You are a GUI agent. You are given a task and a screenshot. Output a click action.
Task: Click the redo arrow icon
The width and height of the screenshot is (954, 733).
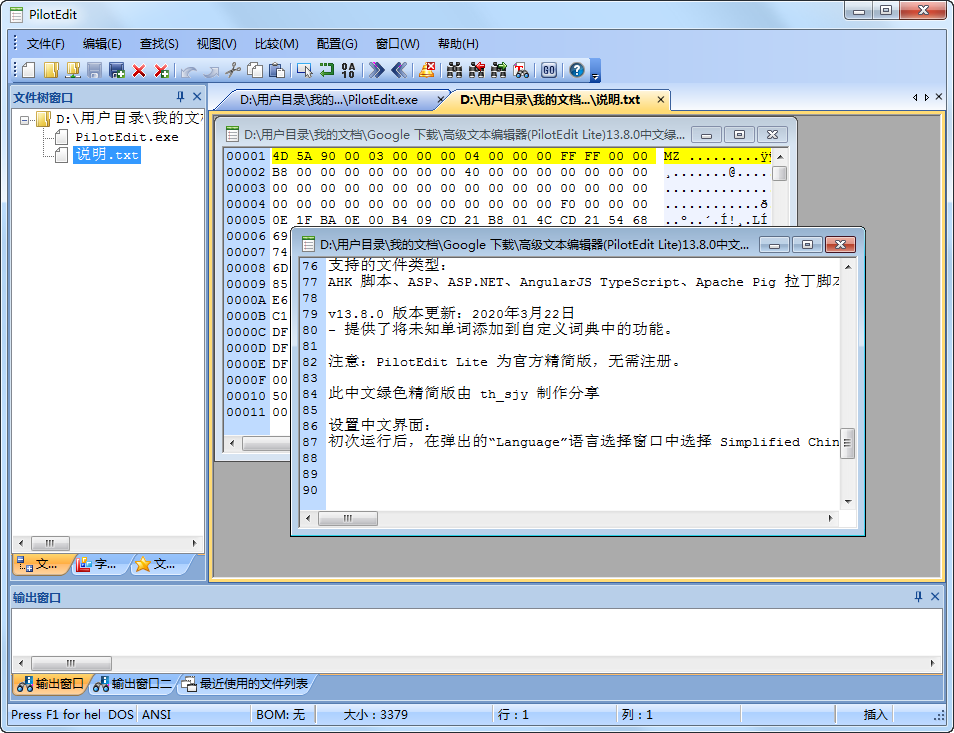pos(211,71)
